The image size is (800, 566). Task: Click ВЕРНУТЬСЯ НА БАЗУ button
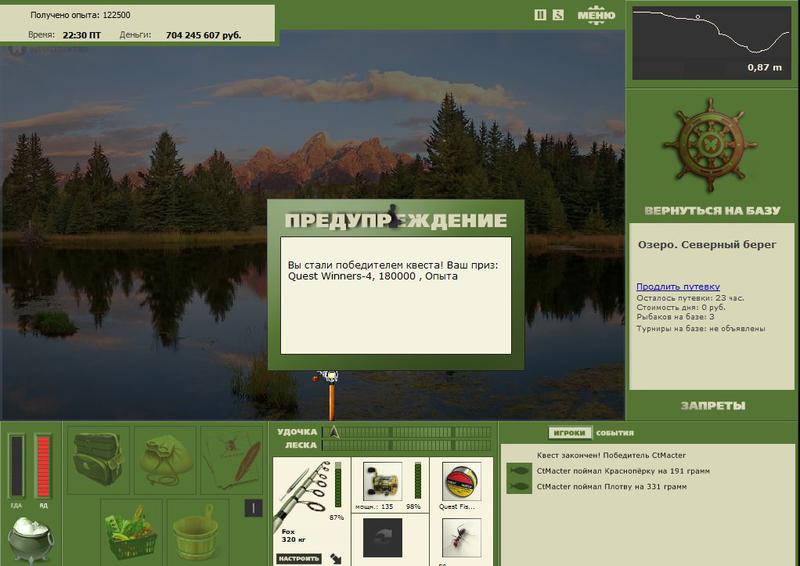tap(712, 211)
